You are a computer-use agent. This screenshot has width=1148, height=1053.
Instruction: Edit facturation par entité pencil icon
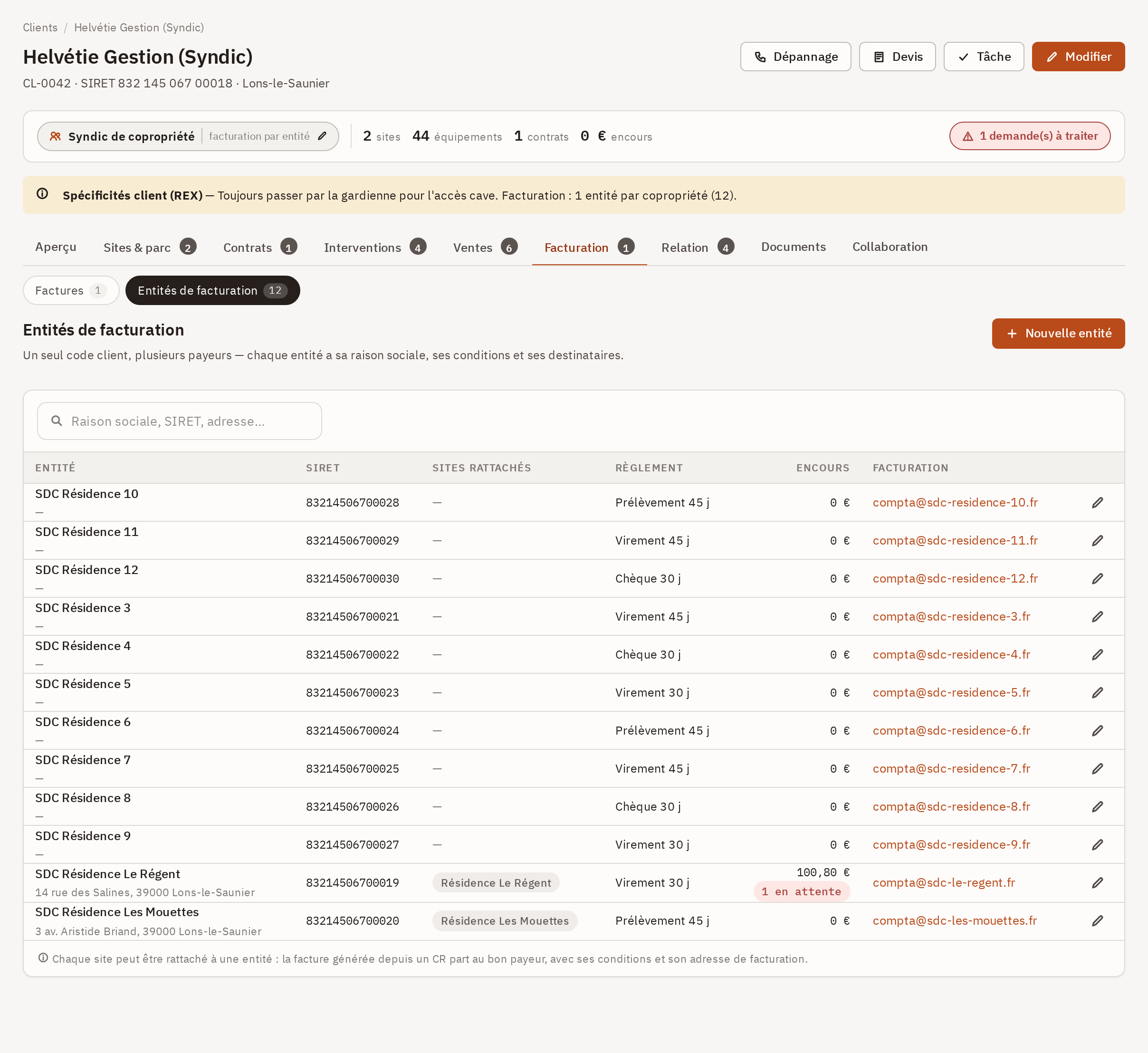tap(323, 136)
